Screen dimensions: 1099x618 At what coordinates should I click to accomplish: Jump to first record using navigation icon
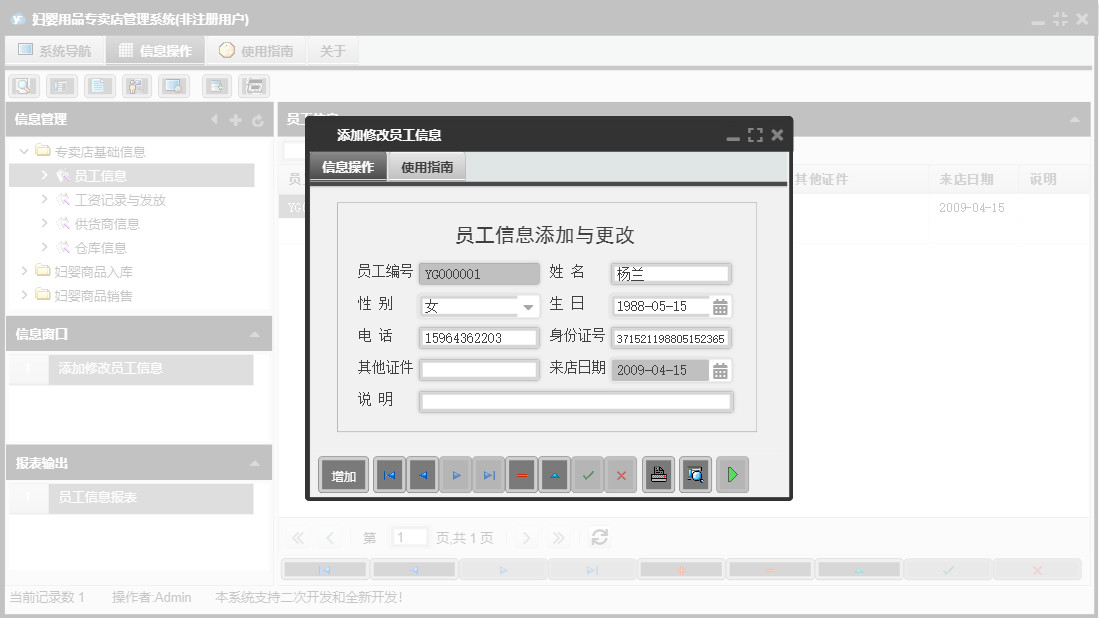click(389, 475)
